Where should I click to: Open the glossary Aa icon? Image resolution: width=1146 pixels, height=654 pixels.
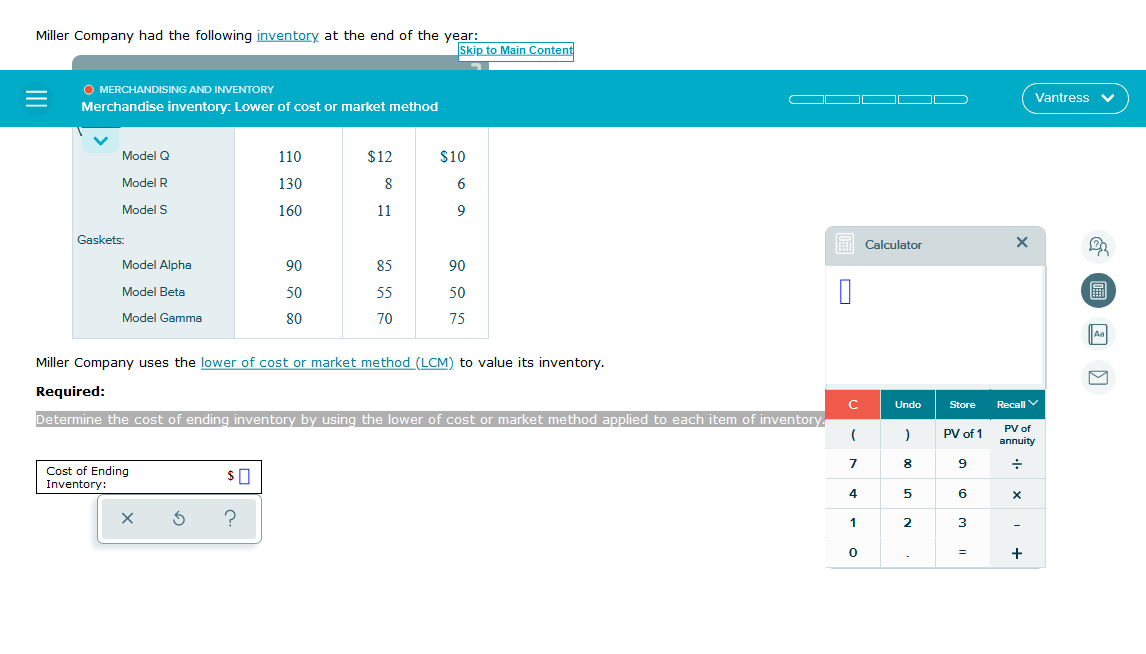1098,334
